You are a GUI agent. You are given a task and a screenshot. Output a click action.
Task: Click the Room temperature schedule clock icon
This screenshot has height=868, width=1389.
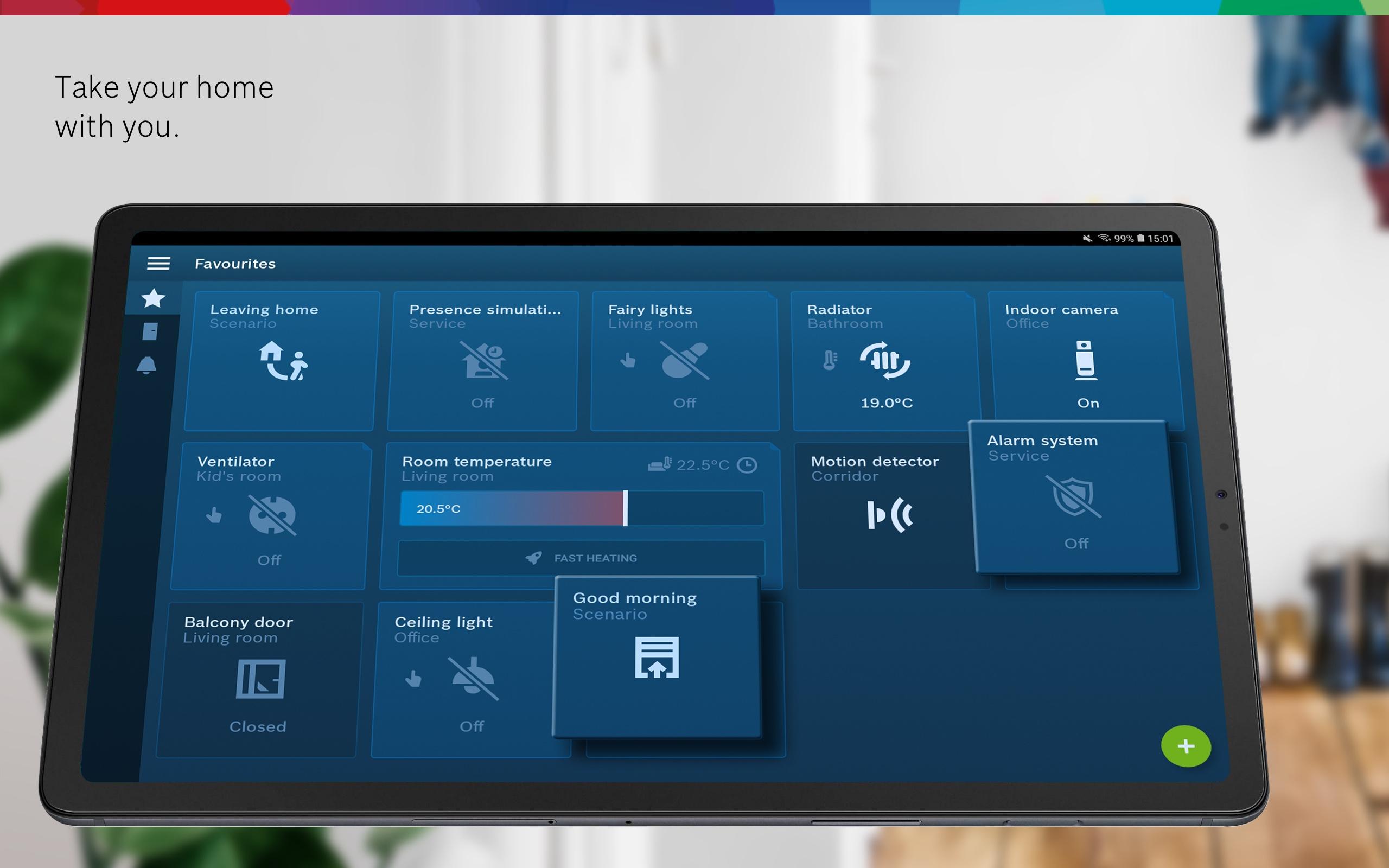click(747, 465)
